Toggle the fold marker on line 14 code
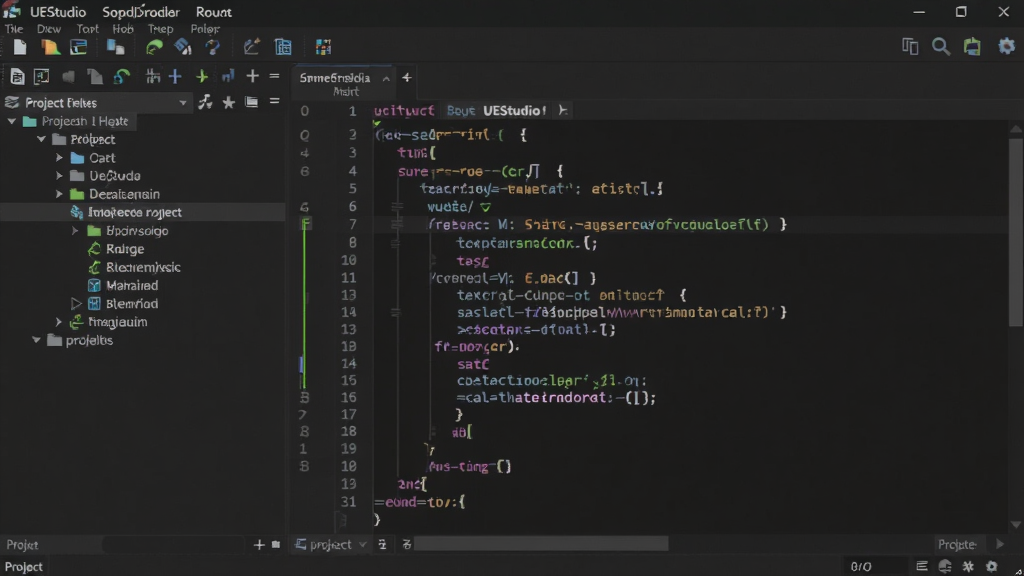The width and height of the screenshot is (1024, 576). [x=396, y=312]
